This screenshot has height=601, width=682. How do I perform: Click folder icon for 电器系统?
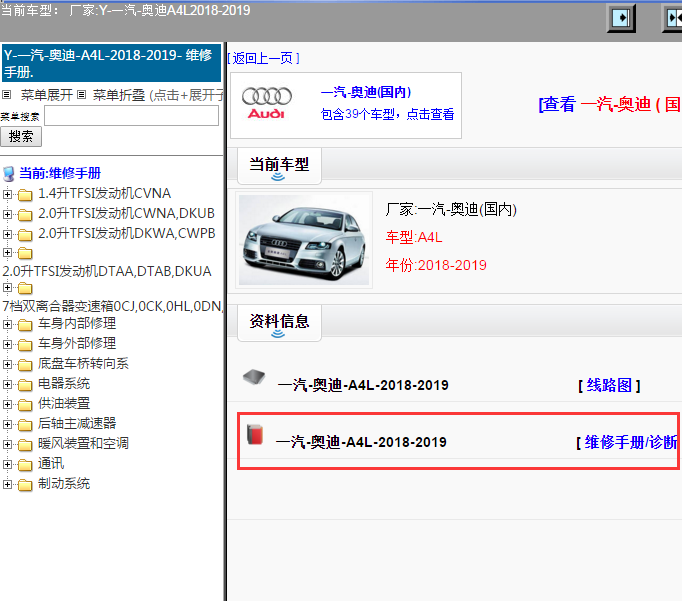coord(25,384)
